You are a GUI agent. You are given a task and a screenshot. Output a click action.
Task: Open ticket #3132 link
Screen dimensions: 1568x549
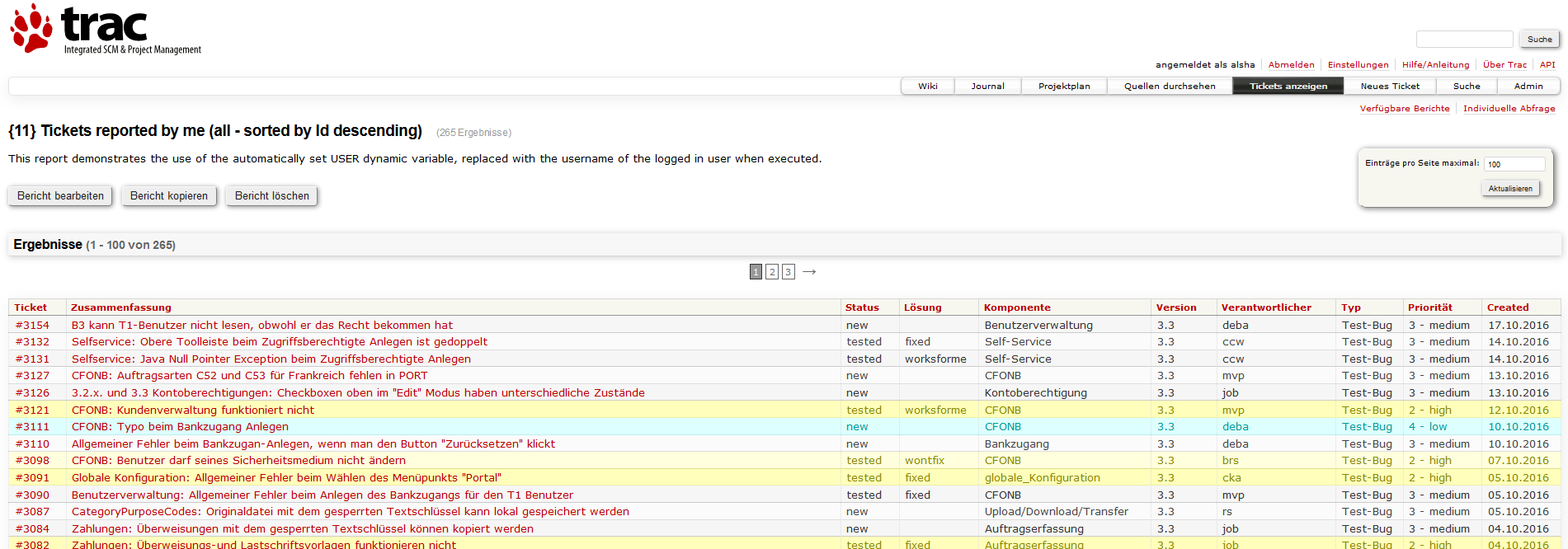32,342
